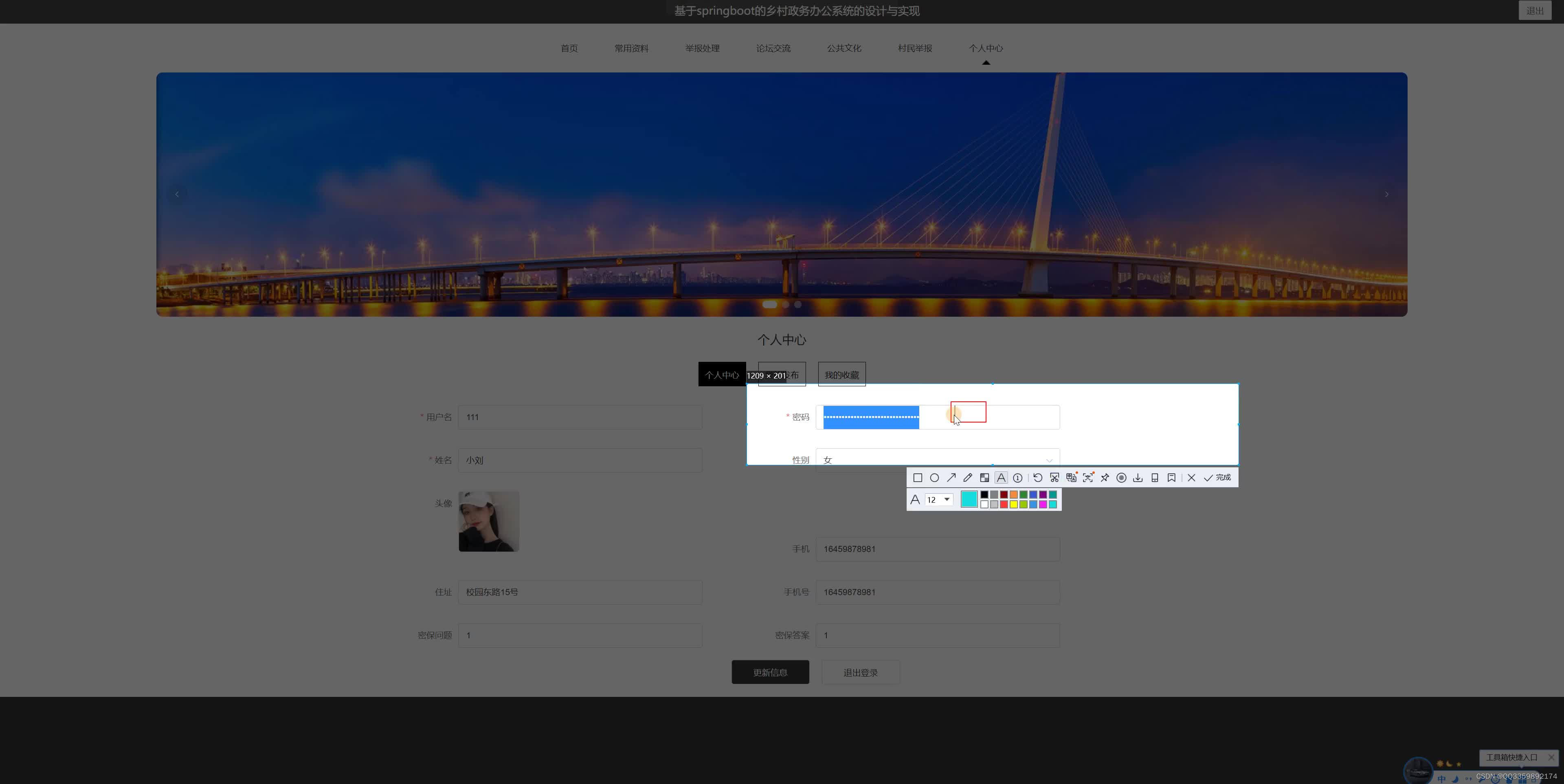Screen dimensions: 1564x784
Task: Click the 退出登录 button
Action: pos(860,672)
